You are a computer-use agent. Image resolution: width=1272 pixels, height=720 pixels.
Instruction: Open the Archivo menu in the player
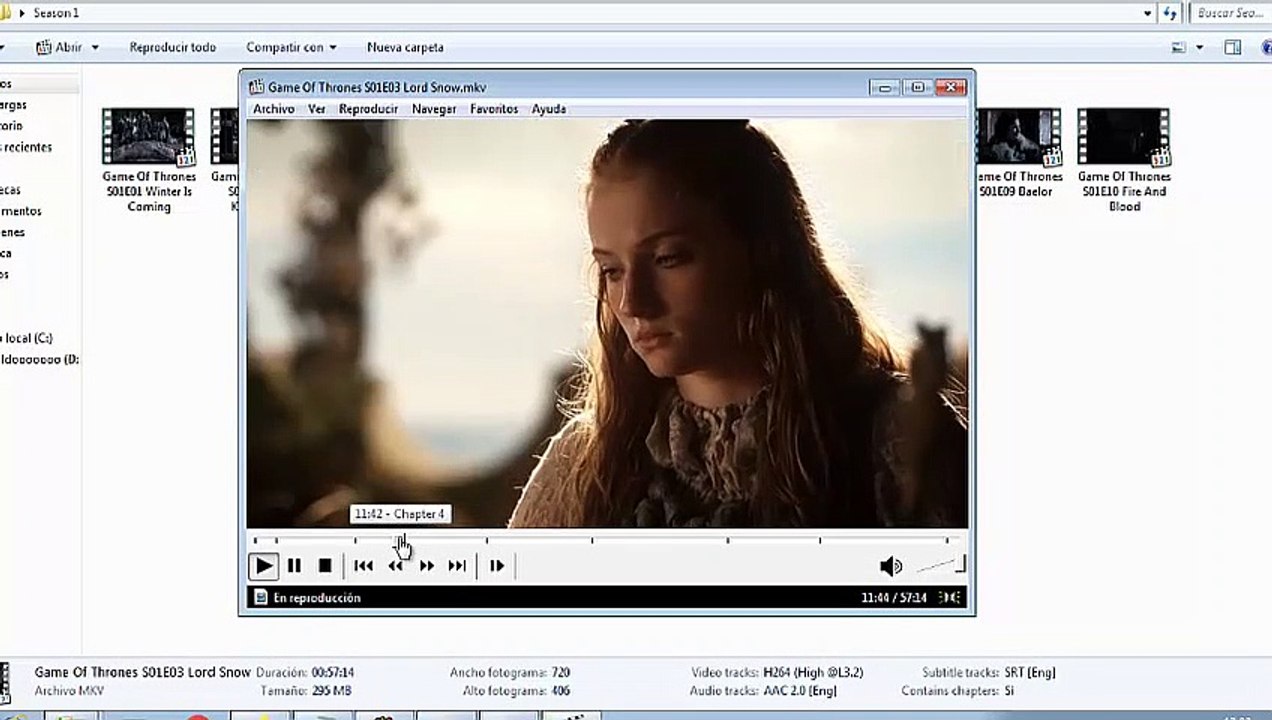(273, 109)
